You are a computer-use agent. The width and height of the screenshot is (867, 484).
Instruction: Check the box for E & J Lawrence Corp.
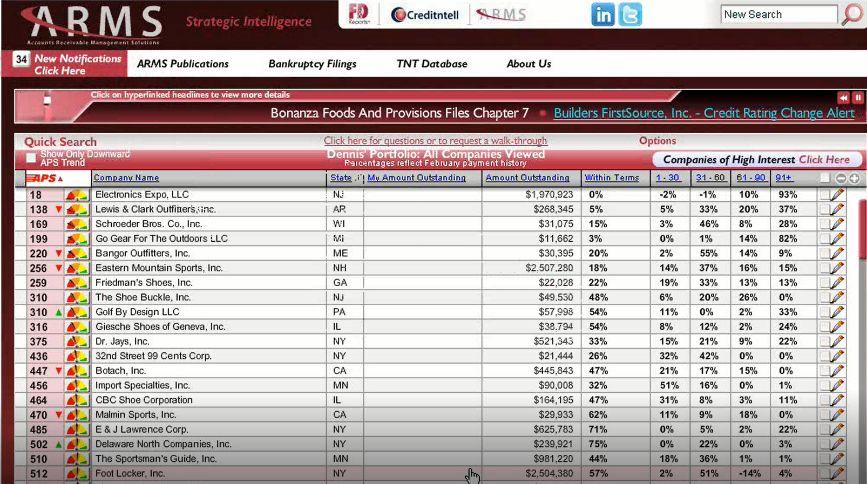[824, 429]
